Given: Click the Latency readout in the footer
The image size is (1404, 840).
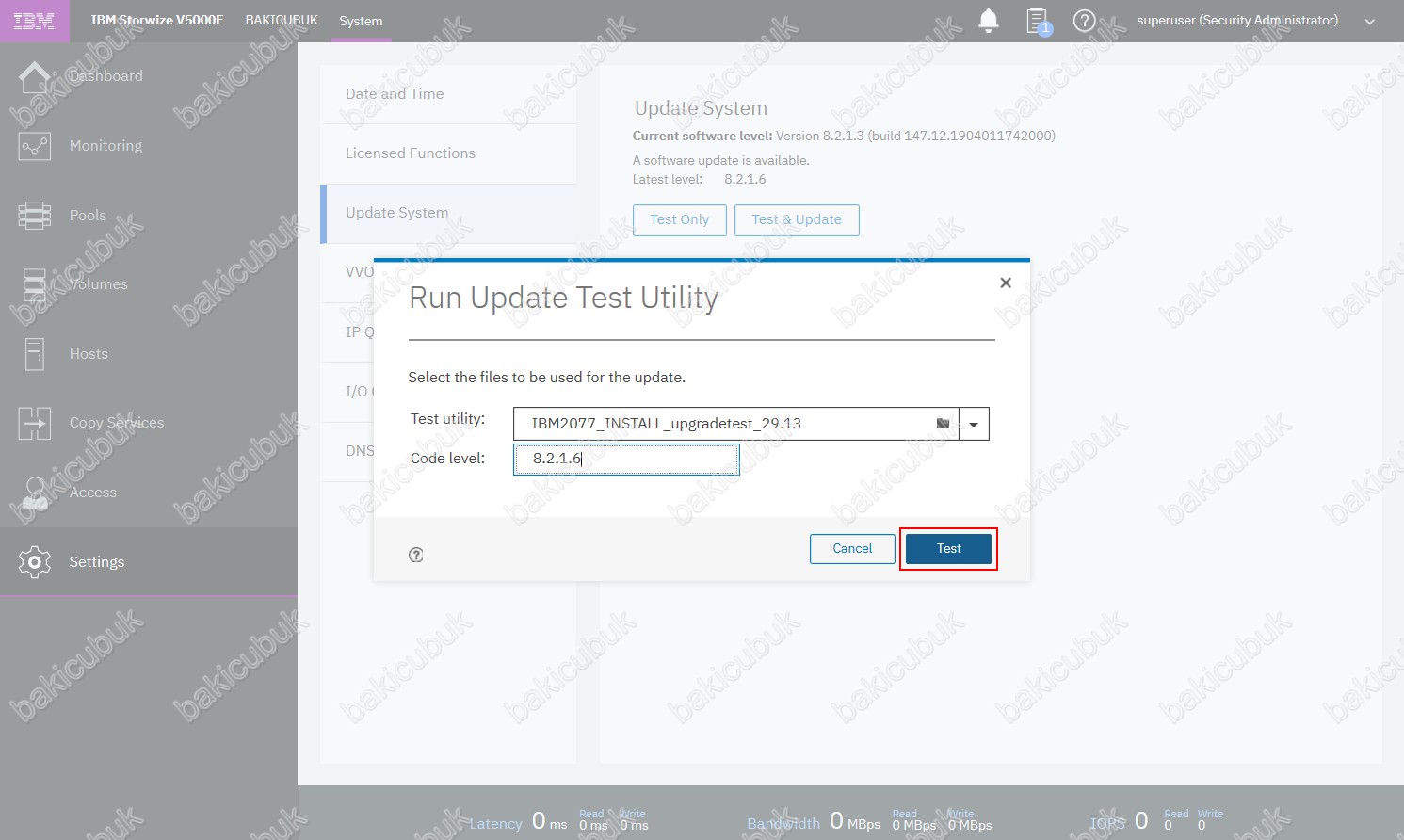Looking at the screenshot, I should pos(558,822).
